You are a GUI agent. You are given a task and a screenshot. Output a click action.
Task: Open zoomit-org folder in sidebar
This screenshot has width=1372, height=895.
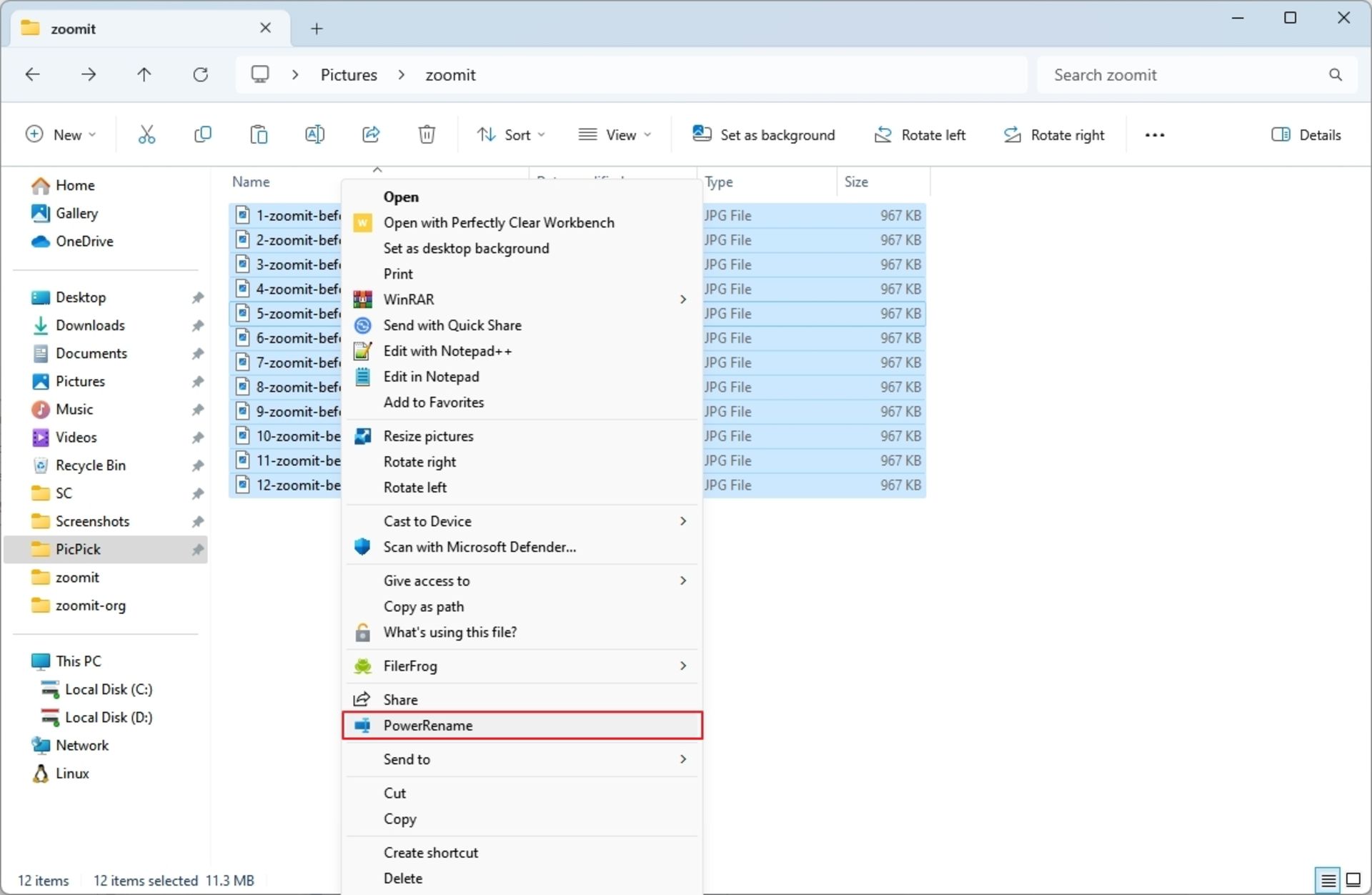(91, 605)
